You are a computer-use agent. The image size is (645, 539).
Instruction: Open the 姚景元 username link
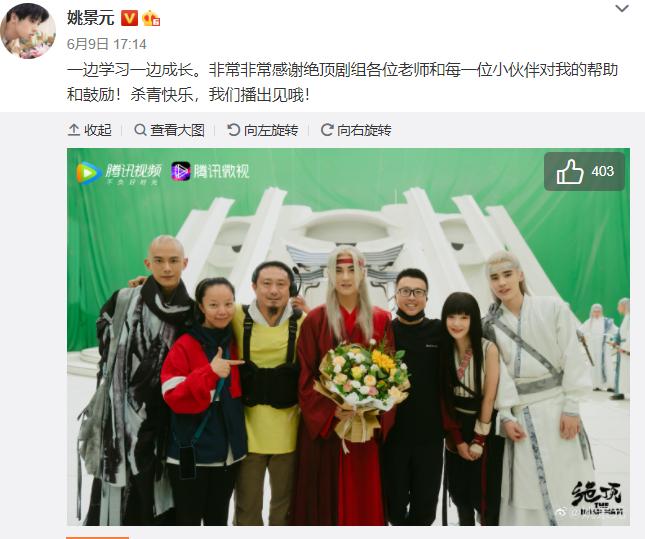90,18
